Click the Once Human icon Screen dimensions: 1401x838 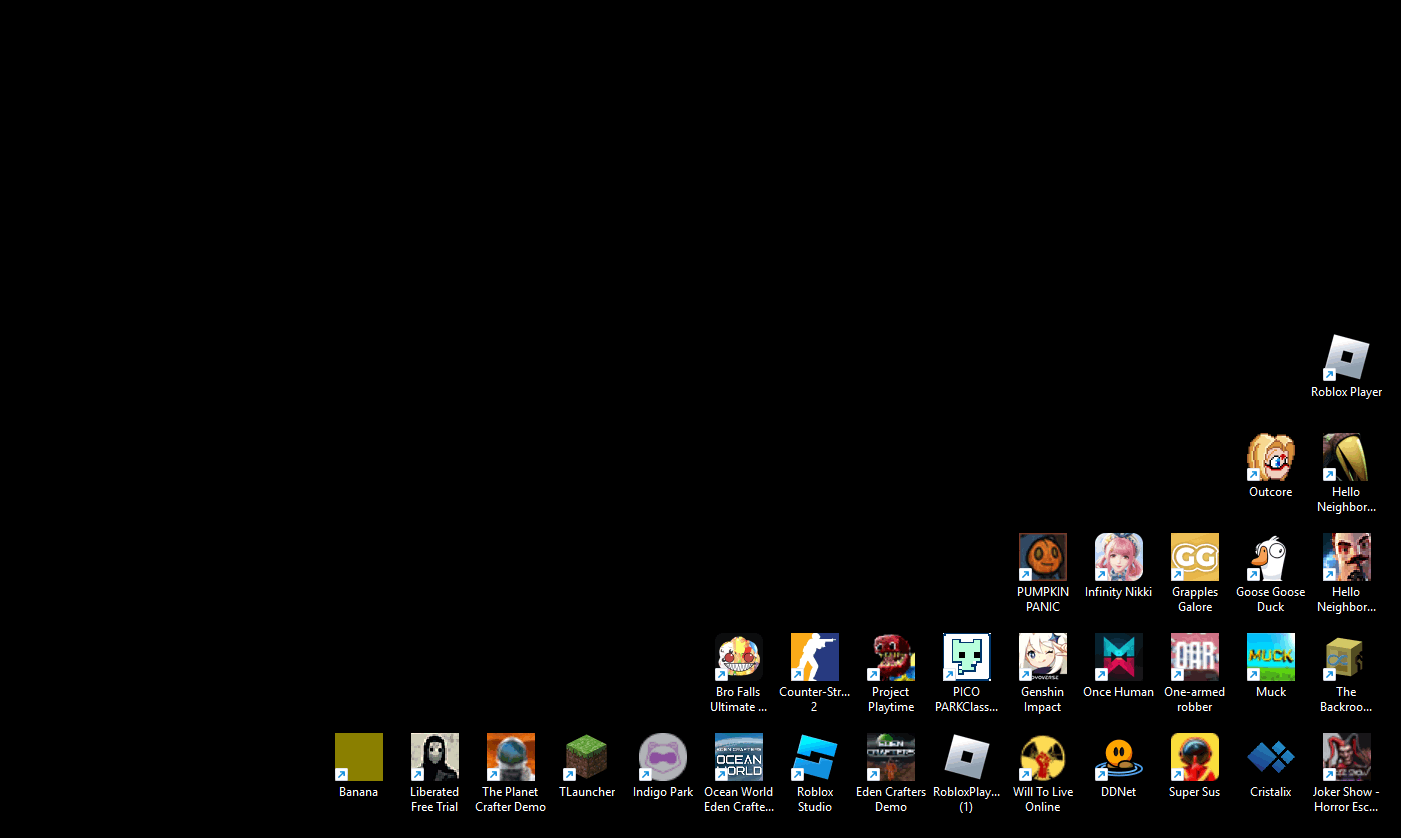(x=1118, y=657)
